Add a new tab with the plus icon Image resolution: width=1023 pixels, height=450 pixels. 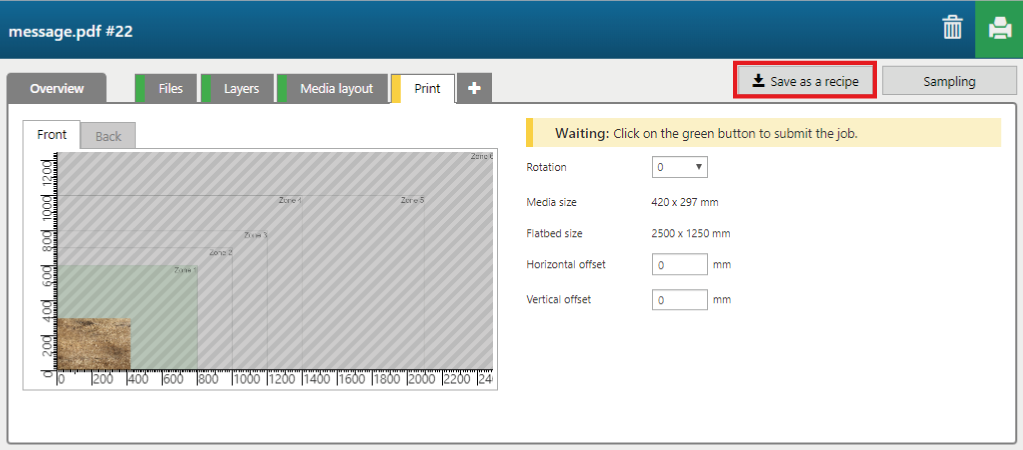tap(474, 88)
